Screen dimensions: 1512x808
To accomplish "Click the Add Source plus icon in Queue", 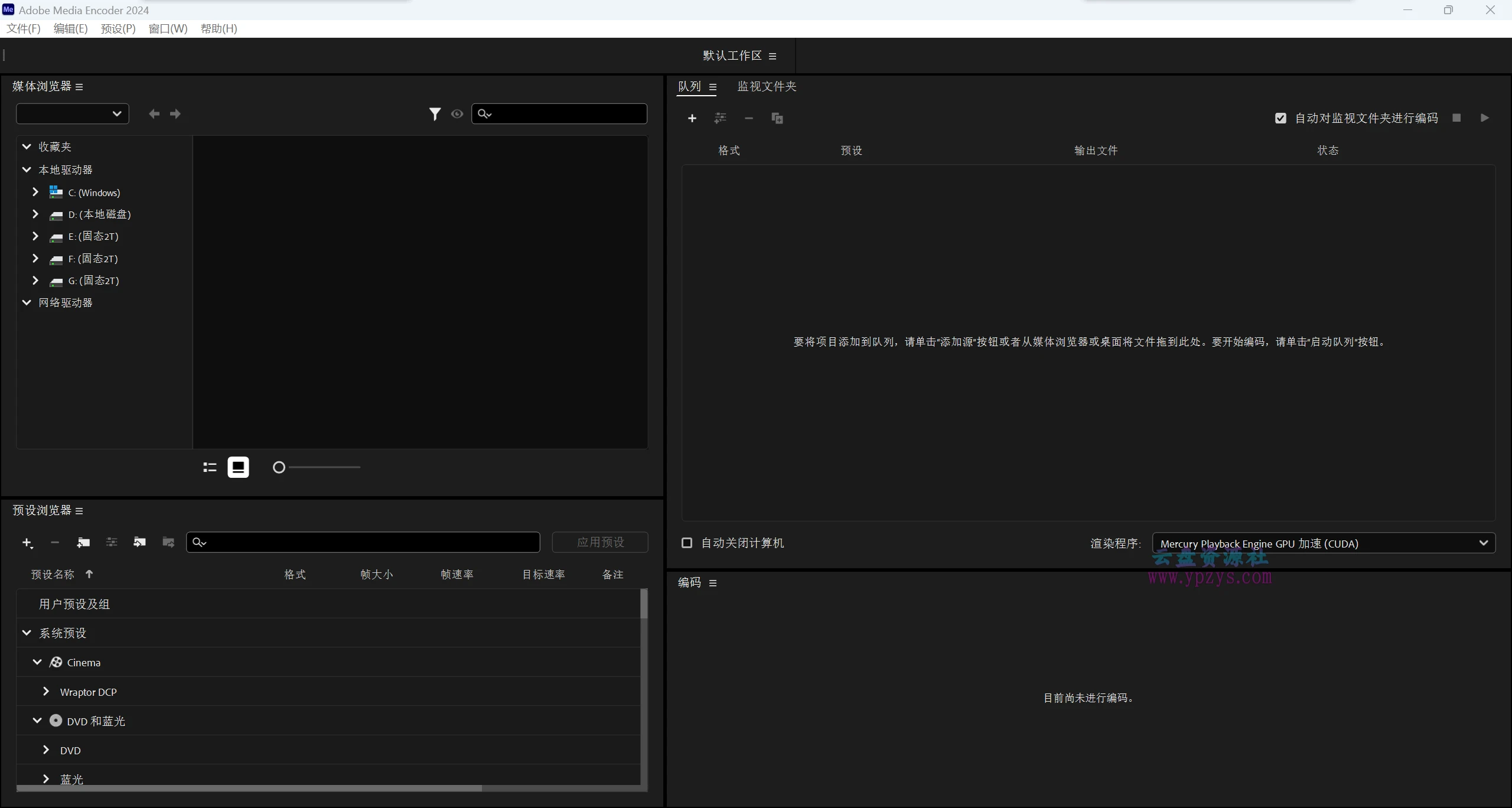I will tap(691, 118).
